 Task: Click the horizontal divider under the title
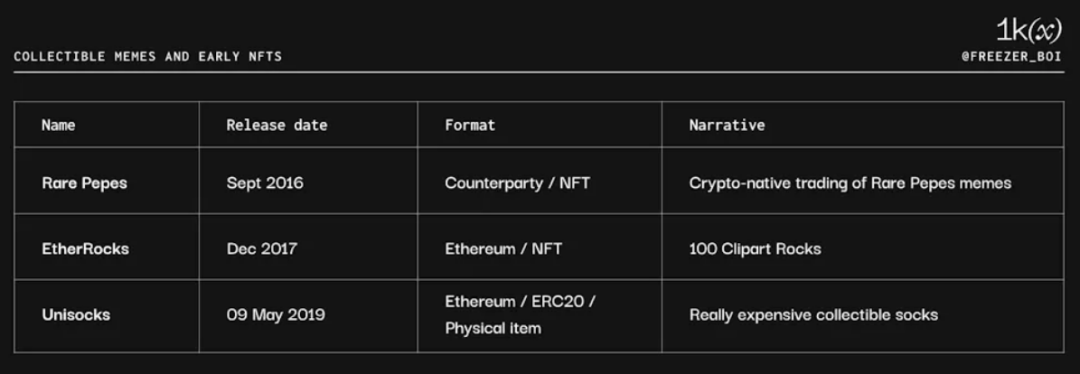click(x=539, y=72)
